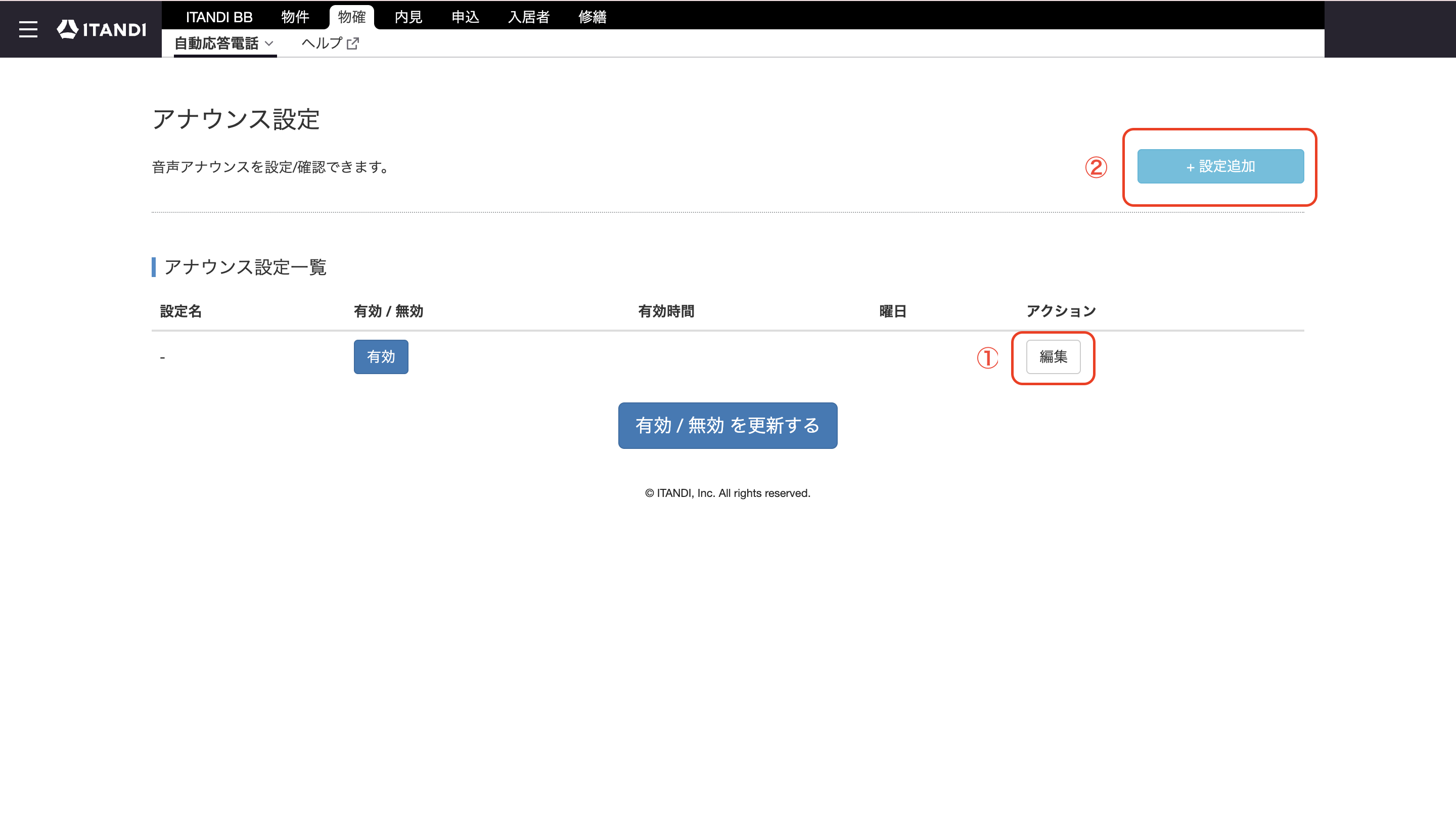Click 有効 / 無効 を更新する button
The image size is (1456, 822).
[x=727, y=426]
